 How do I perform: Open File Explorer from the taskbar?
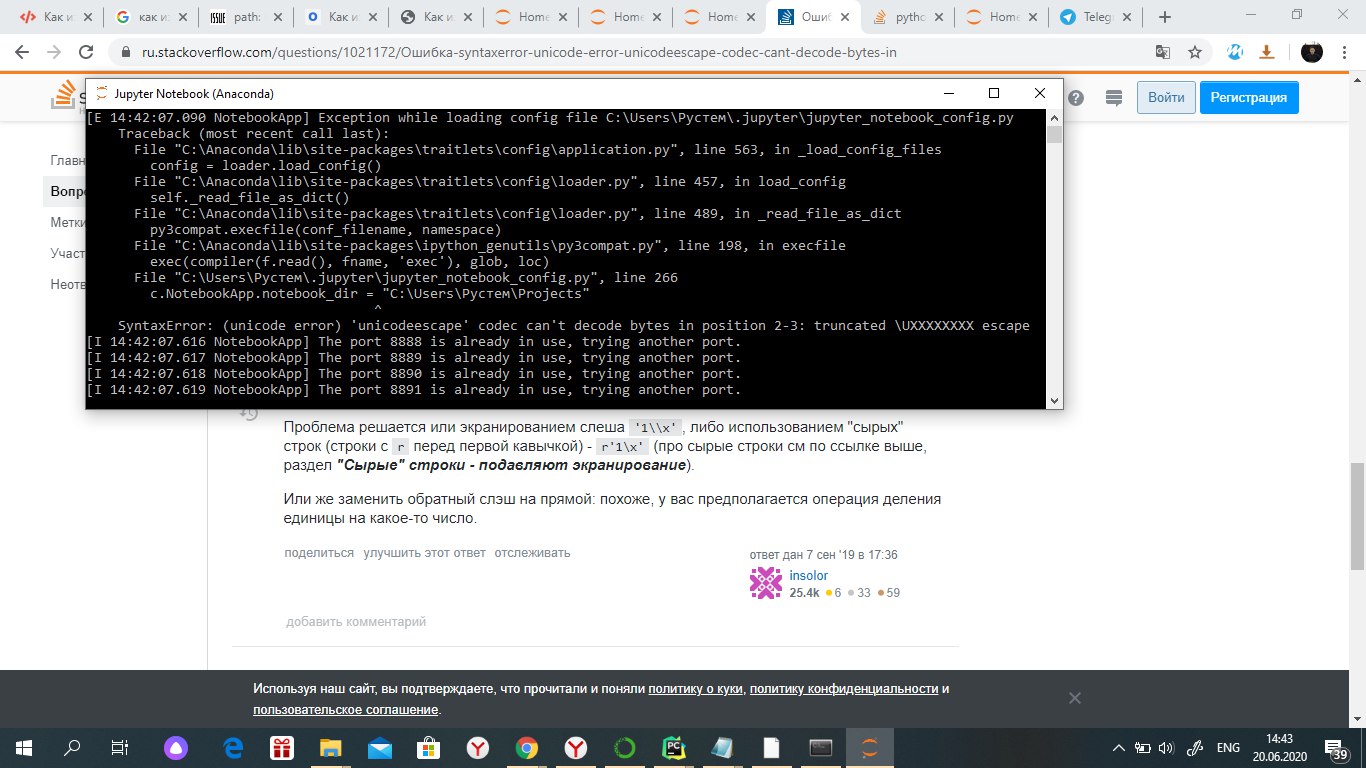(x=330, y=747)
